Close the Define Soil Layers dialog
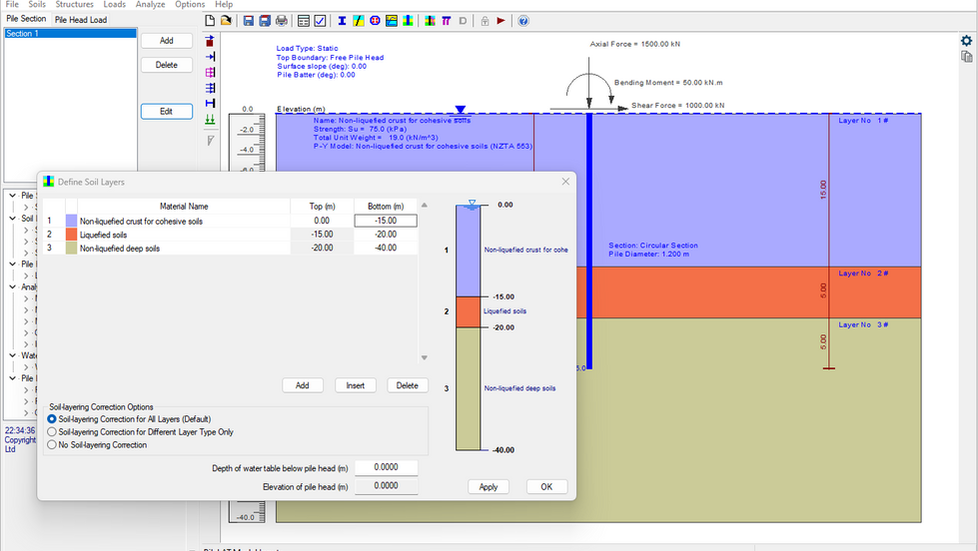 click(566, 182)
